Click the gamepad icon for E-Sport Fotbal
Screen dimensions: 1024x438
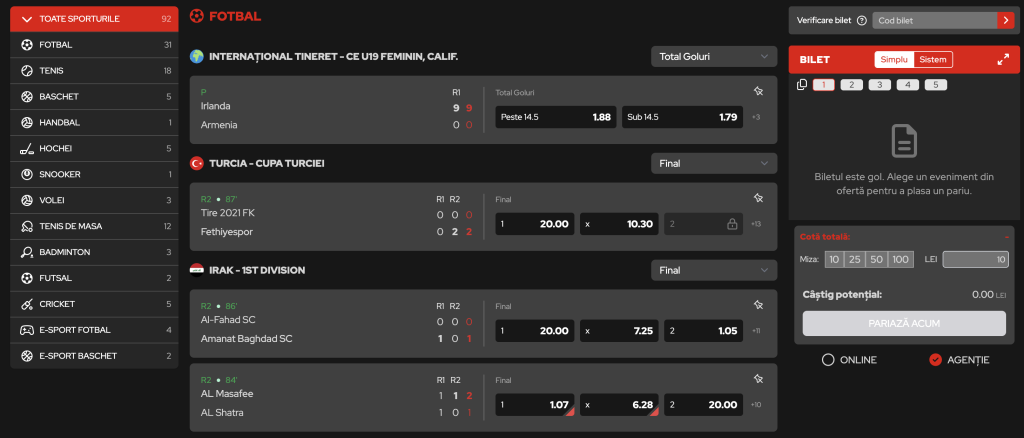pos(27,330)
